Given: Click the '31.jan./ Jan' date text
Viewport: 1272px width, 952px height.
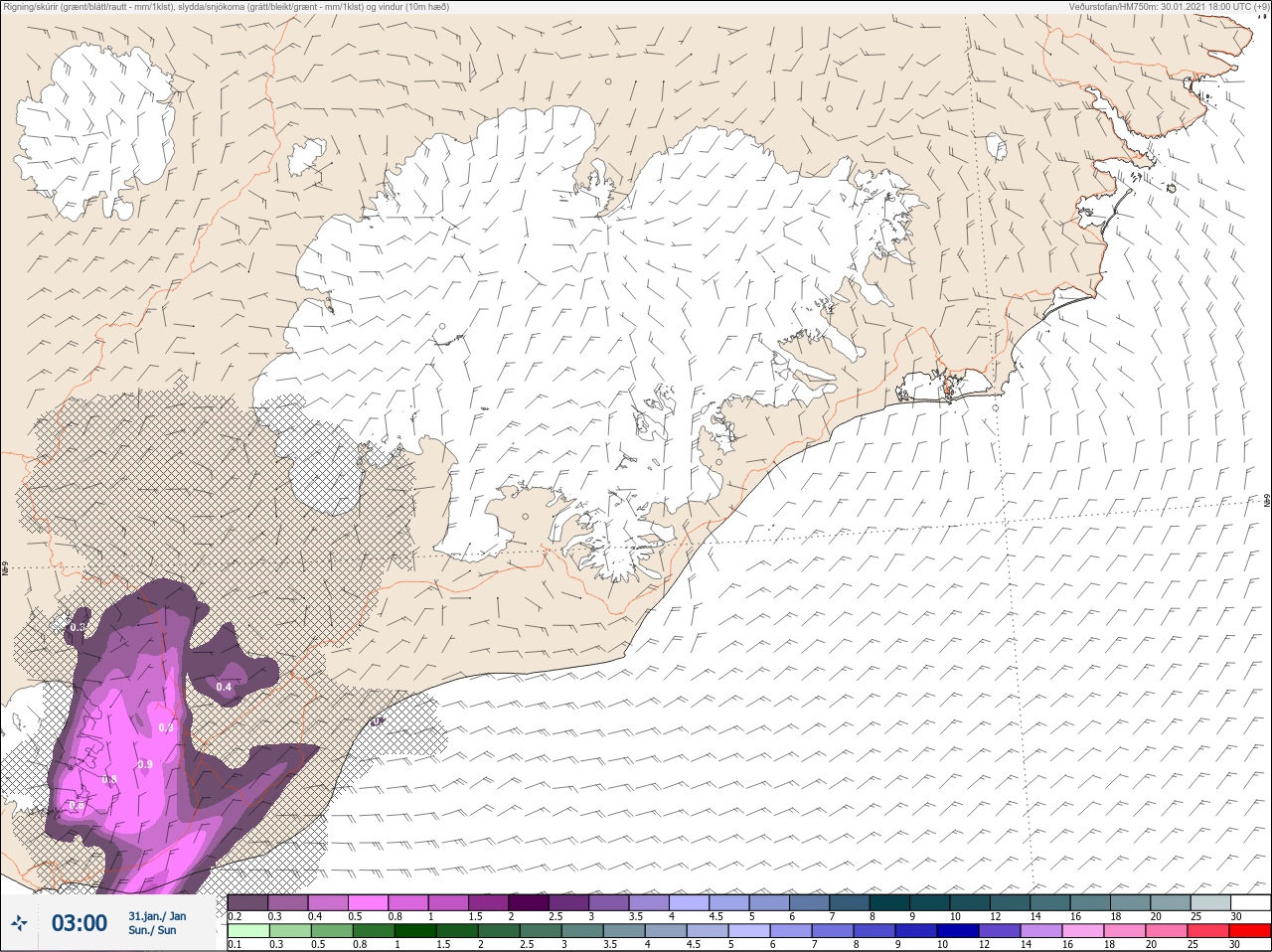Looking at the screenshot, I should click(x=157, y=916).
